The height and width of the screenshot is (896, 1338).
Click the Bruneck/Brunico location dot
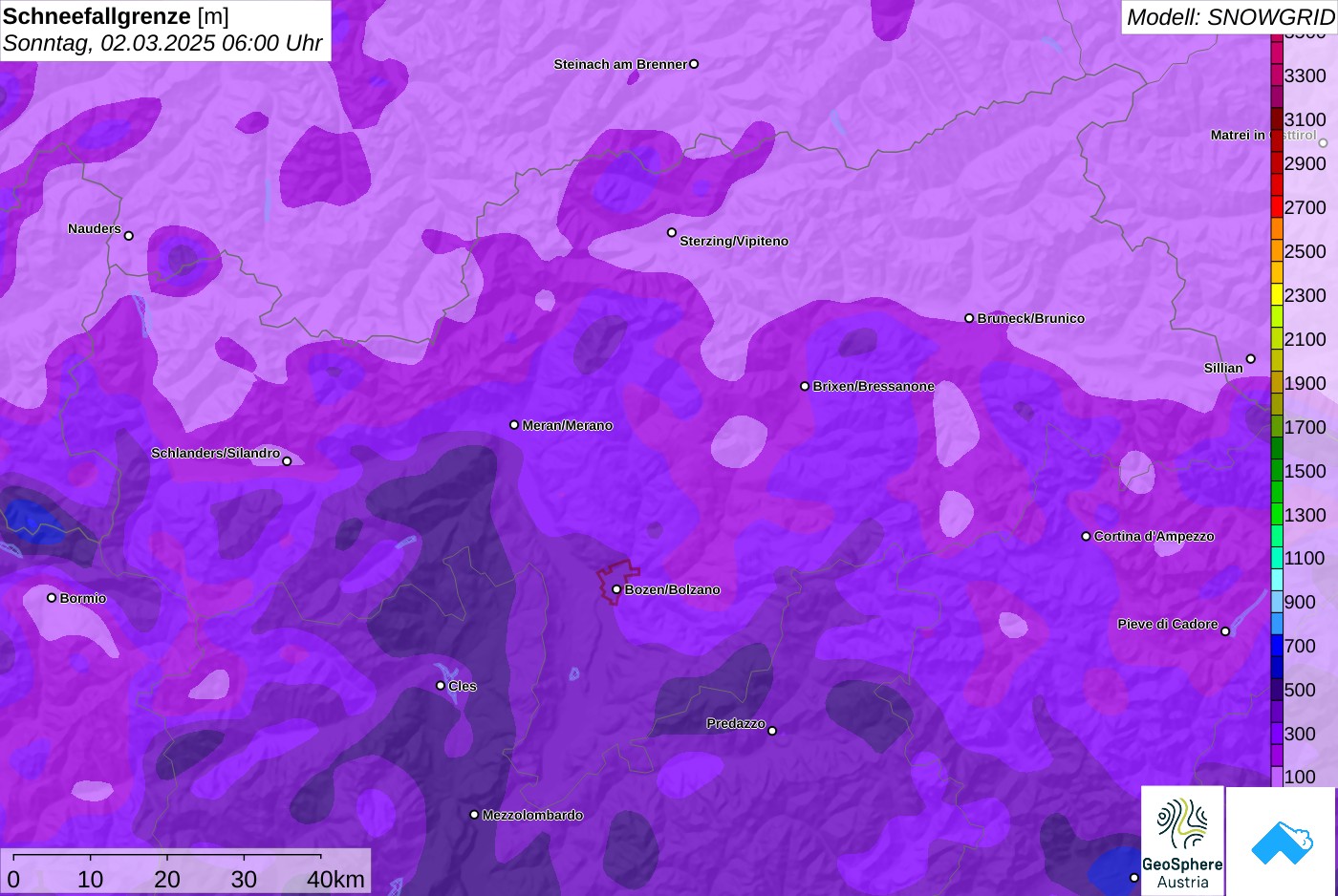click(969, 318)
